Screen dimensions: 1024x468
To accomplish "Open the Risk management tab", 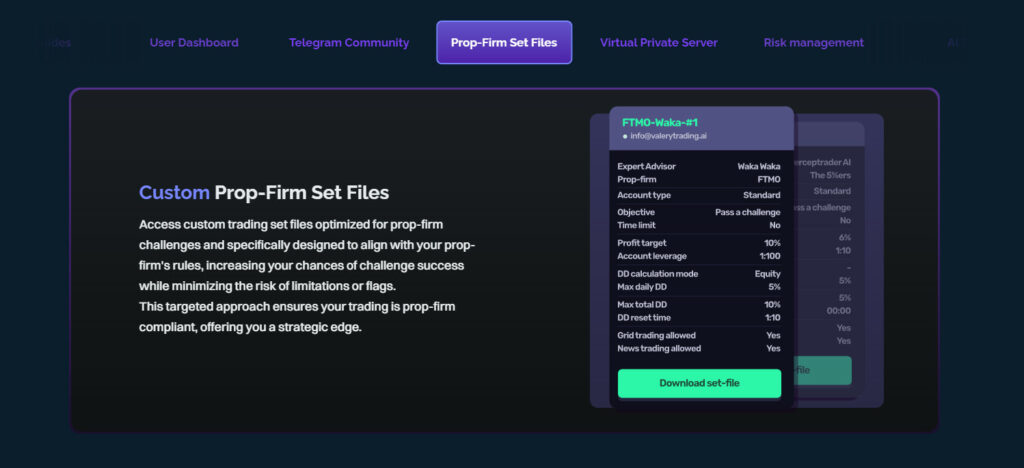I will 813,43.
